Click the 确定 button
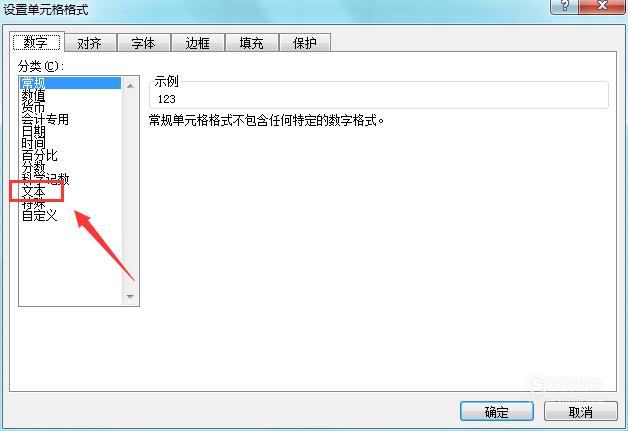Screen dimensions: 628x431 tap(497, 411)
